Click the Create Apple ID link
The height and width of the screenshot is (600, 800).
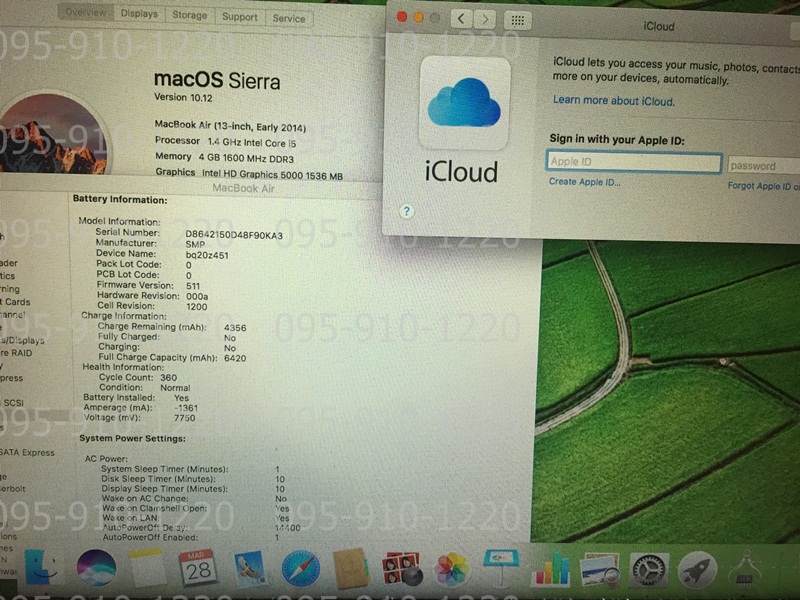[585, 182]
